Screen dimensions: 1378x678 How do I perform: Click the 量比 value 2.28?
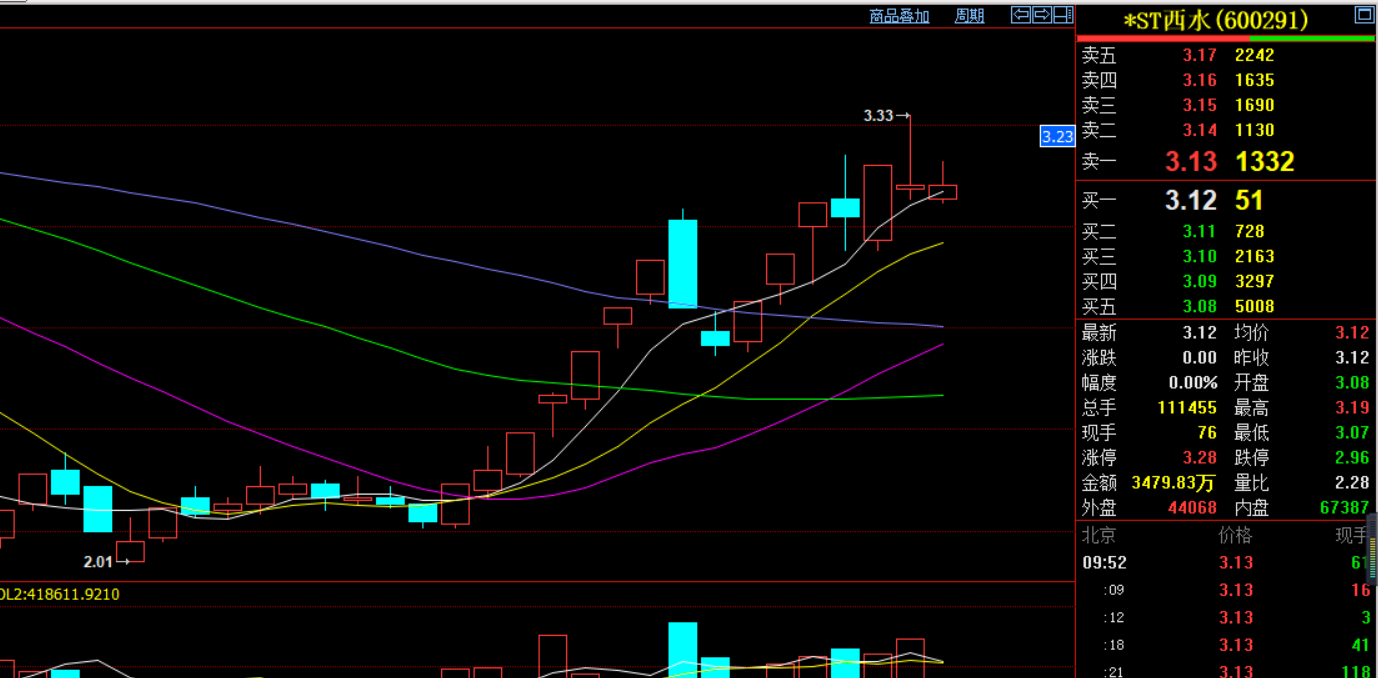(x=1352, y=483)
